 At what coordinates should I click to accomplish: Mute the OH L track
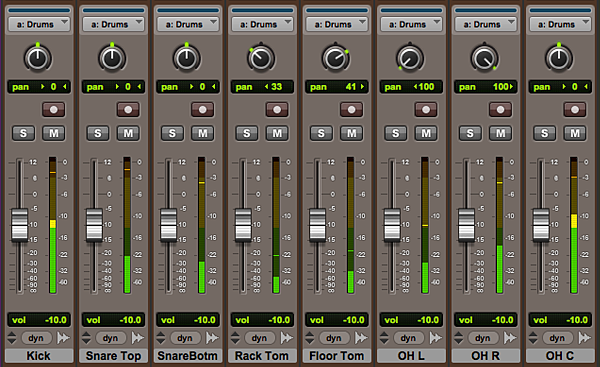426,133
